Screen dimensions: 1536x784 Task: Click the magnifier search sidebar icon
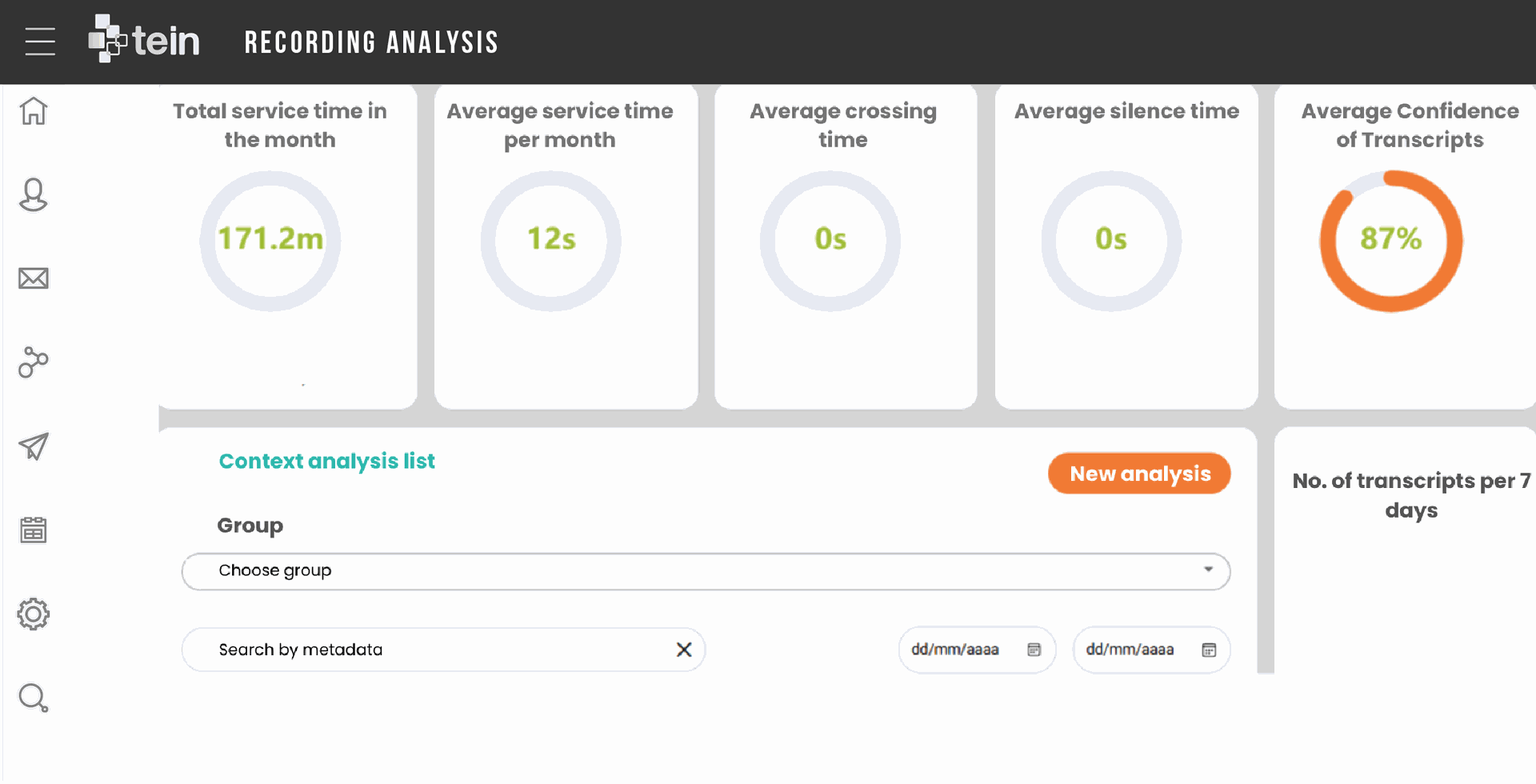[x=34, y=698]
